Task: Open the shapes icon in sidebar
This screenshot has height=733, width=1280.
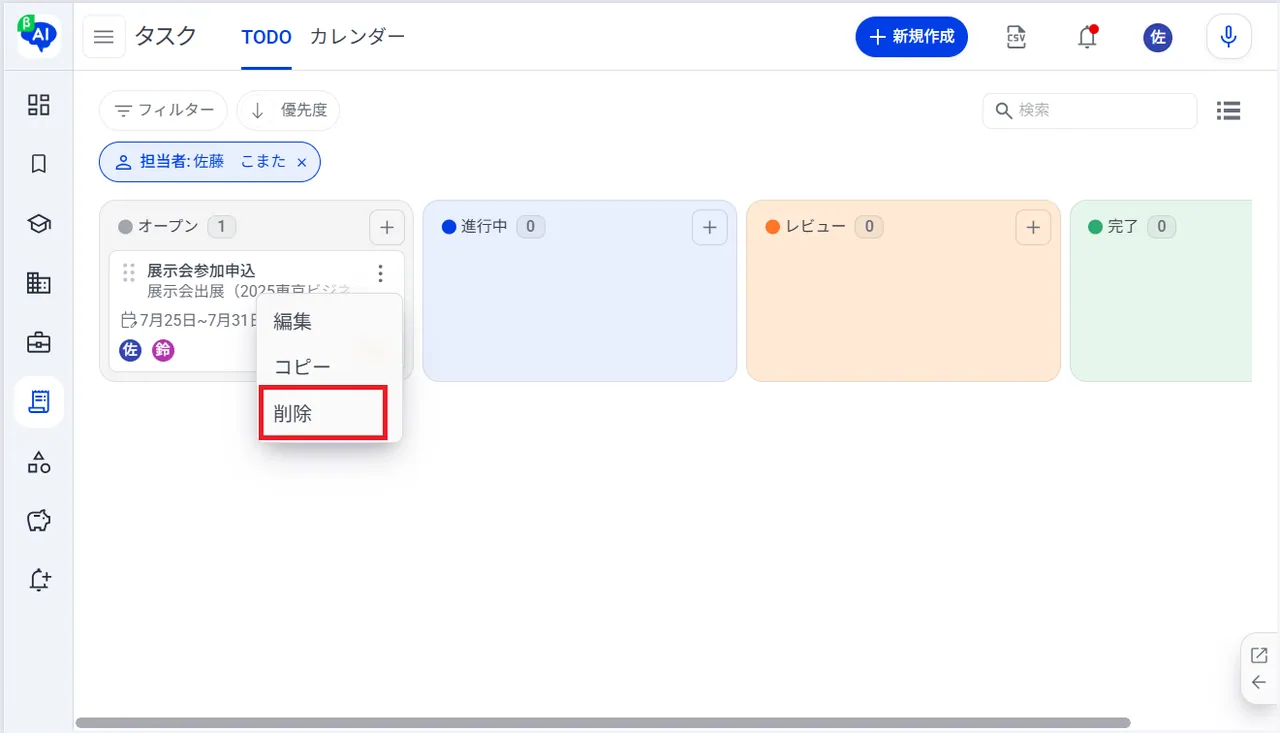Action: (39, 462)
